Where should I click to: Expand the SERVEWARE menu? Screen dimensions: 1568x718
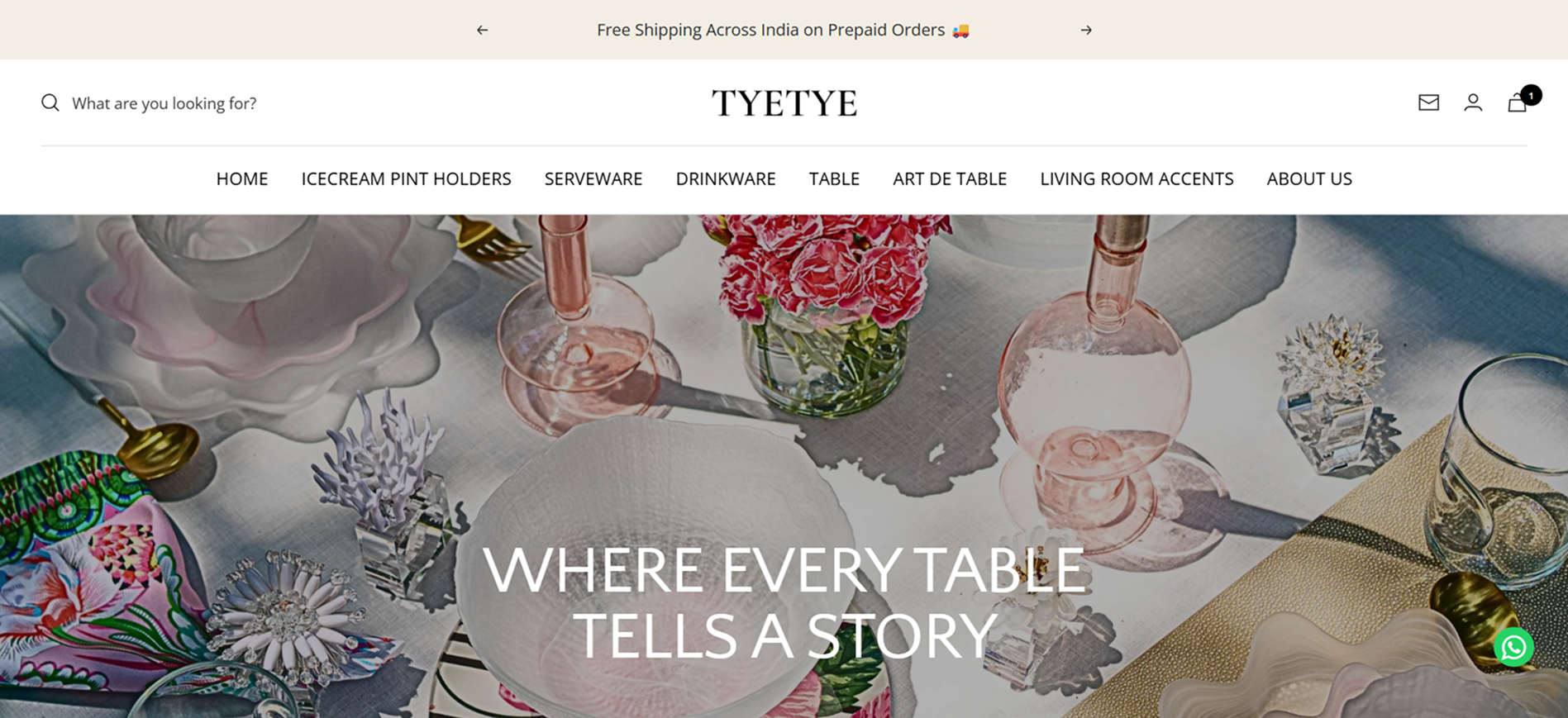coord(593,178)
